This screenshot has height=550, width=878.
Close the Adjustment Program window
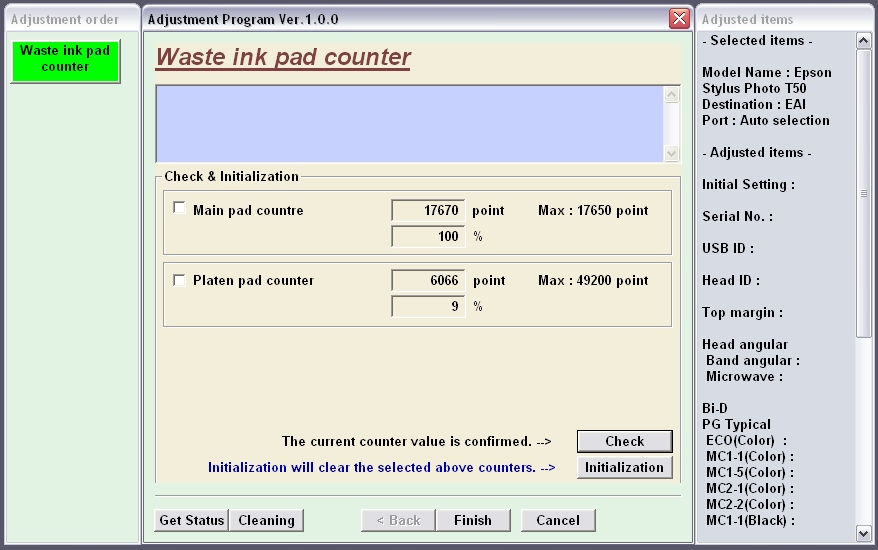pyautogui.click(x=679, y=18)
